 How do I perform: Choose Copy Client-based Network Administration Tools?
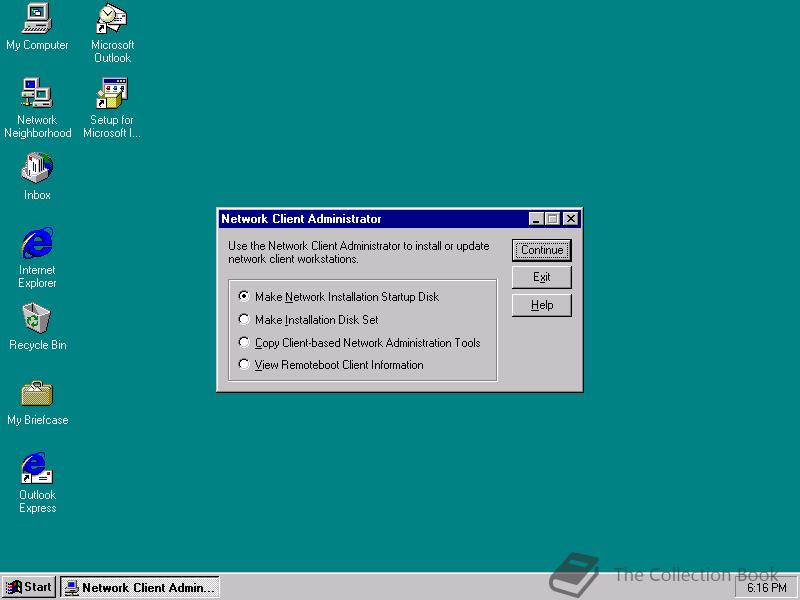click(360, 342)
